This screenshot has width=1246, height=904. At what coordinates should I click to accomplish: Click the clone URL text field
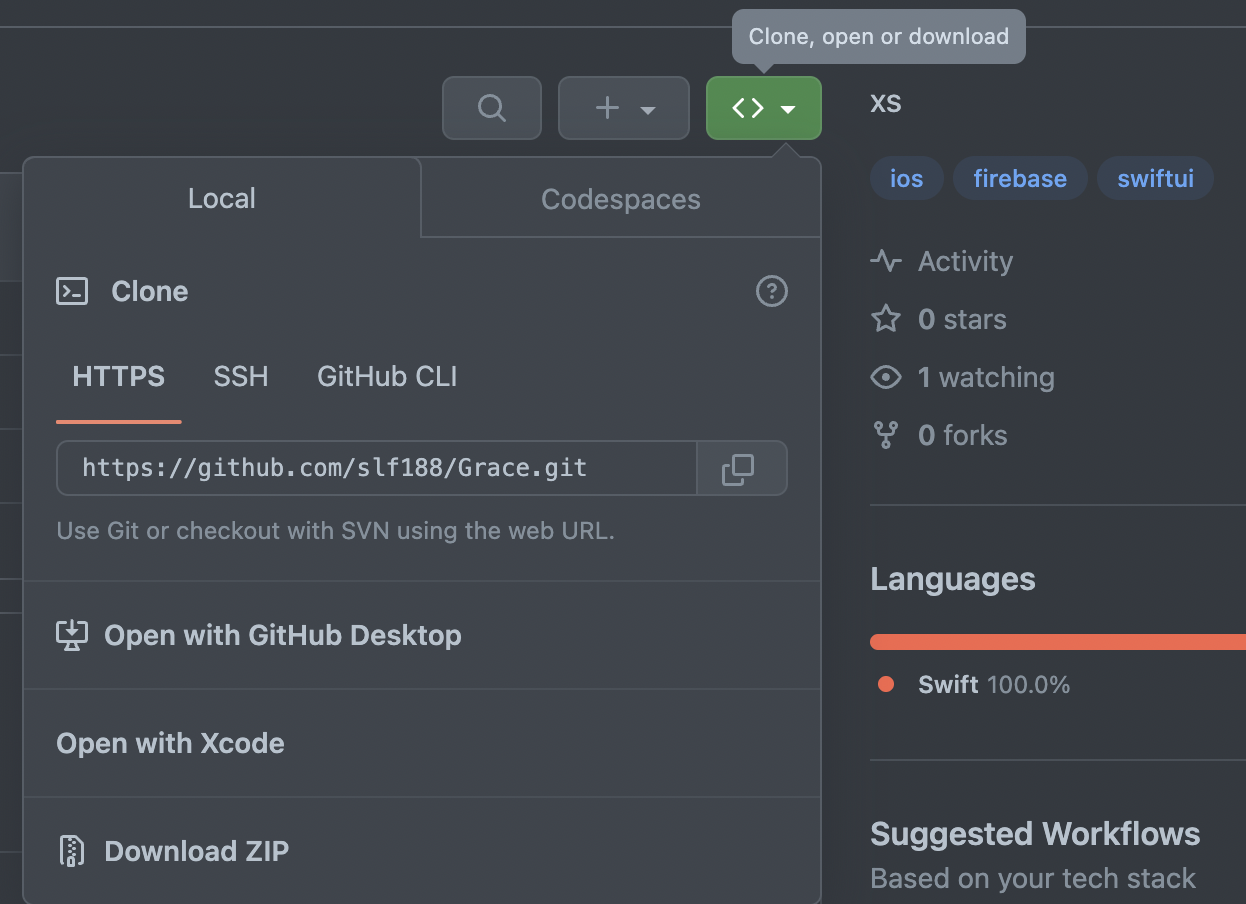click(x=377, y=468)
